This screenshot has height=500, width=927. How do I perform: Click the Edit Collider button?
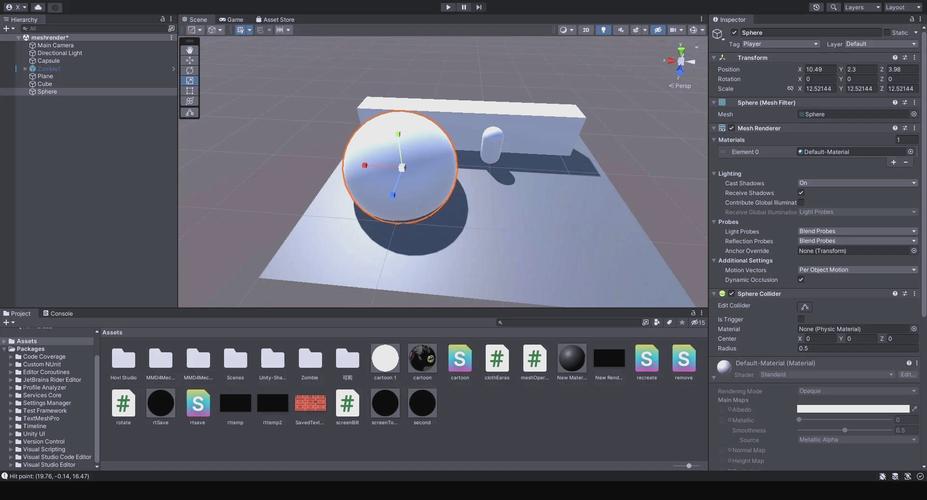(805, 307)
